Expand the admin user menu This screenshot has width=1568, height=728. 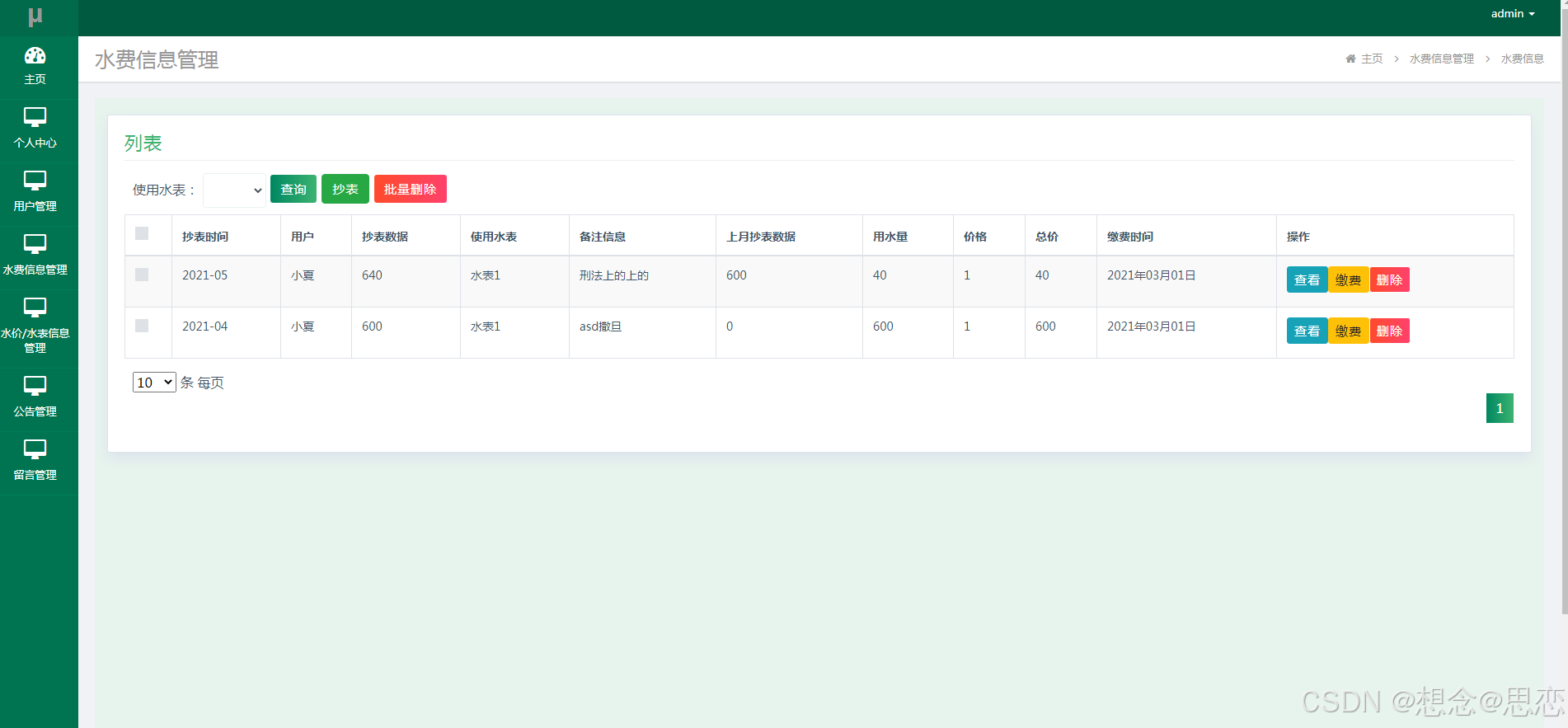point(1513,13)
